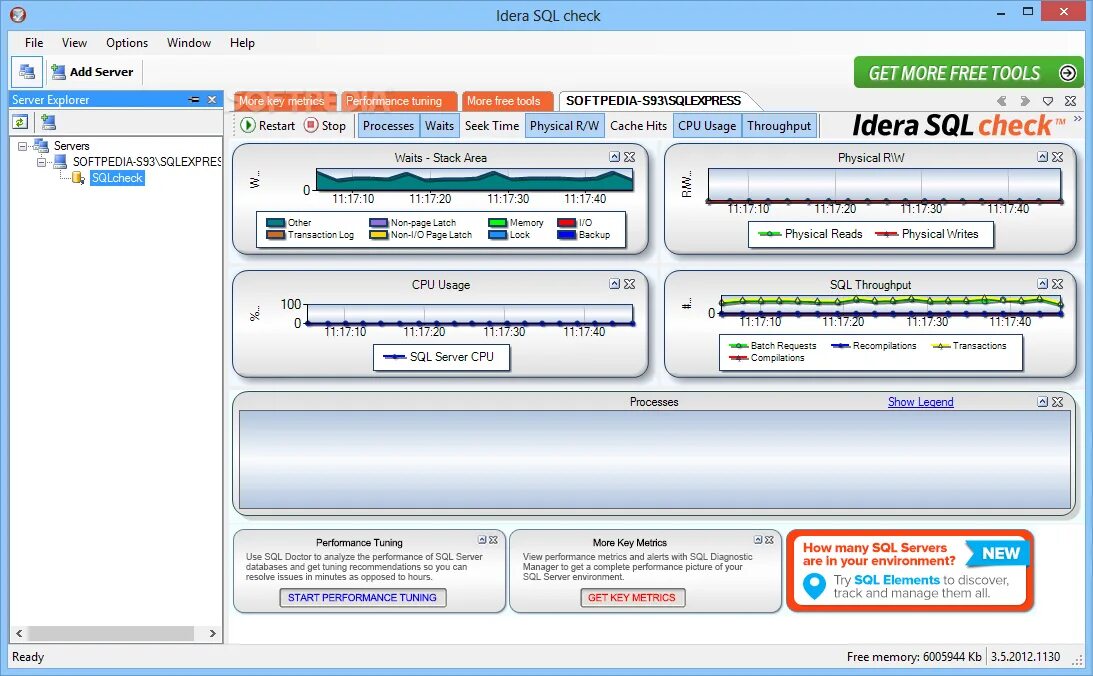Open the View menu
1093x676 pixels.
tap(74, 43)
